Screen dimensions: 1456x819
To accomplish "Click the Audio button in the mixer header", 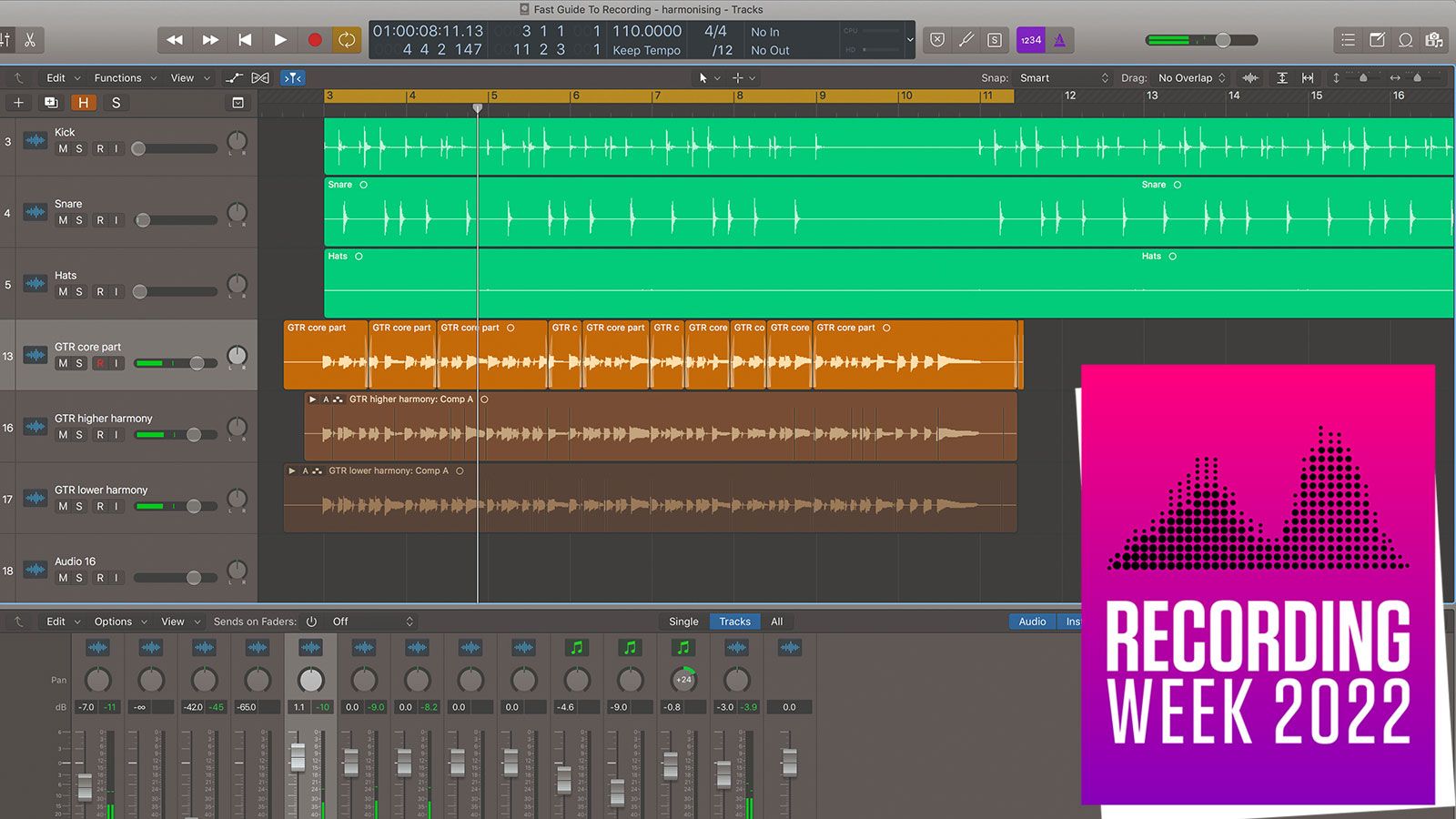I will (x=1032, y=621).
